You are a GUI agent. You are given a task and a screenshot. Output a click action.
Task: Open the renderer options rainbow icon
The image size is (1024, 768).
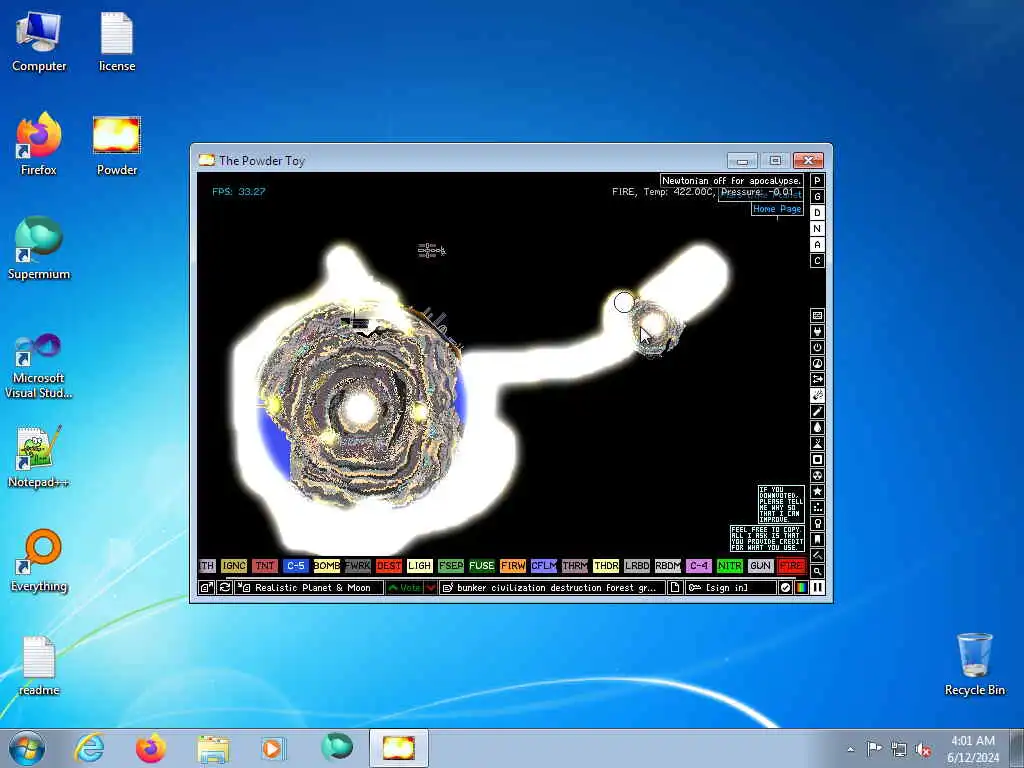[801, 588]
